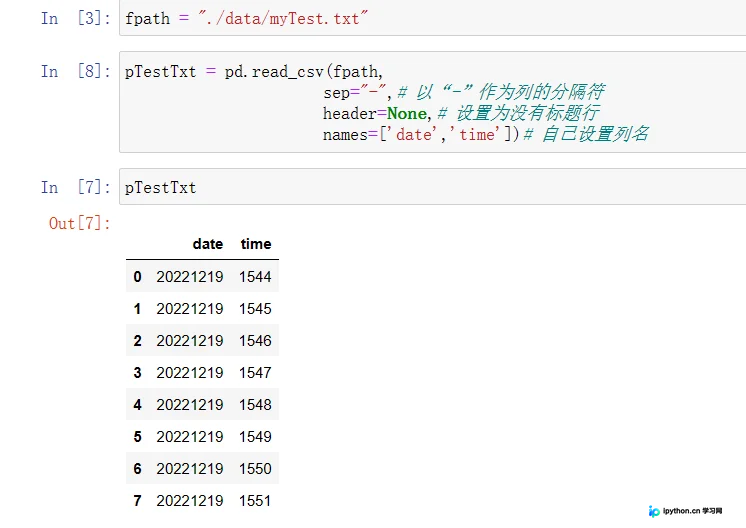Viewport: 746px width, 528px height.
Task: Click the time value 1546
Action: [255, 341]
